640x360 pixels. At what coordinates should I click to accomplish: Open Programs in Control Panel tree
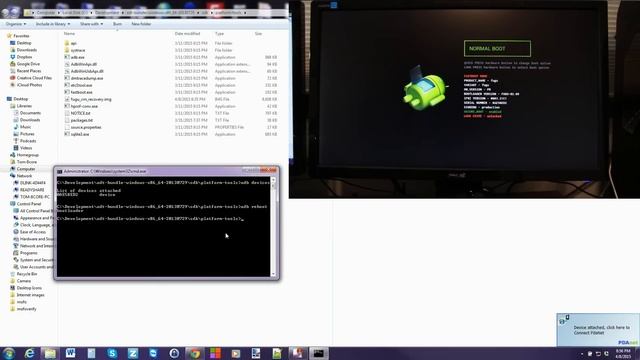click(x=29, y=253)
